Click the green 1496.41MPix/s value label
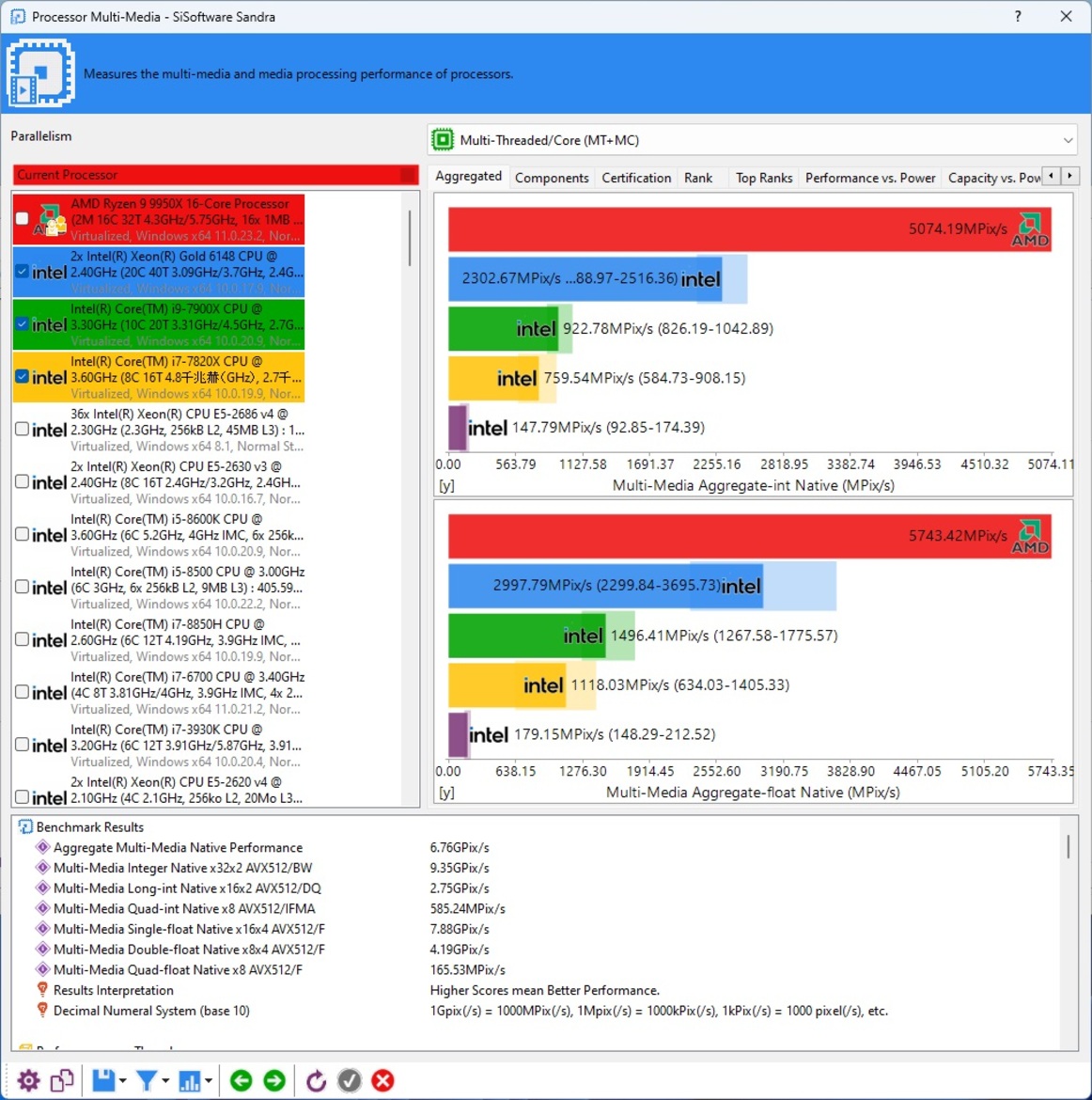 [x=724, y=636]
